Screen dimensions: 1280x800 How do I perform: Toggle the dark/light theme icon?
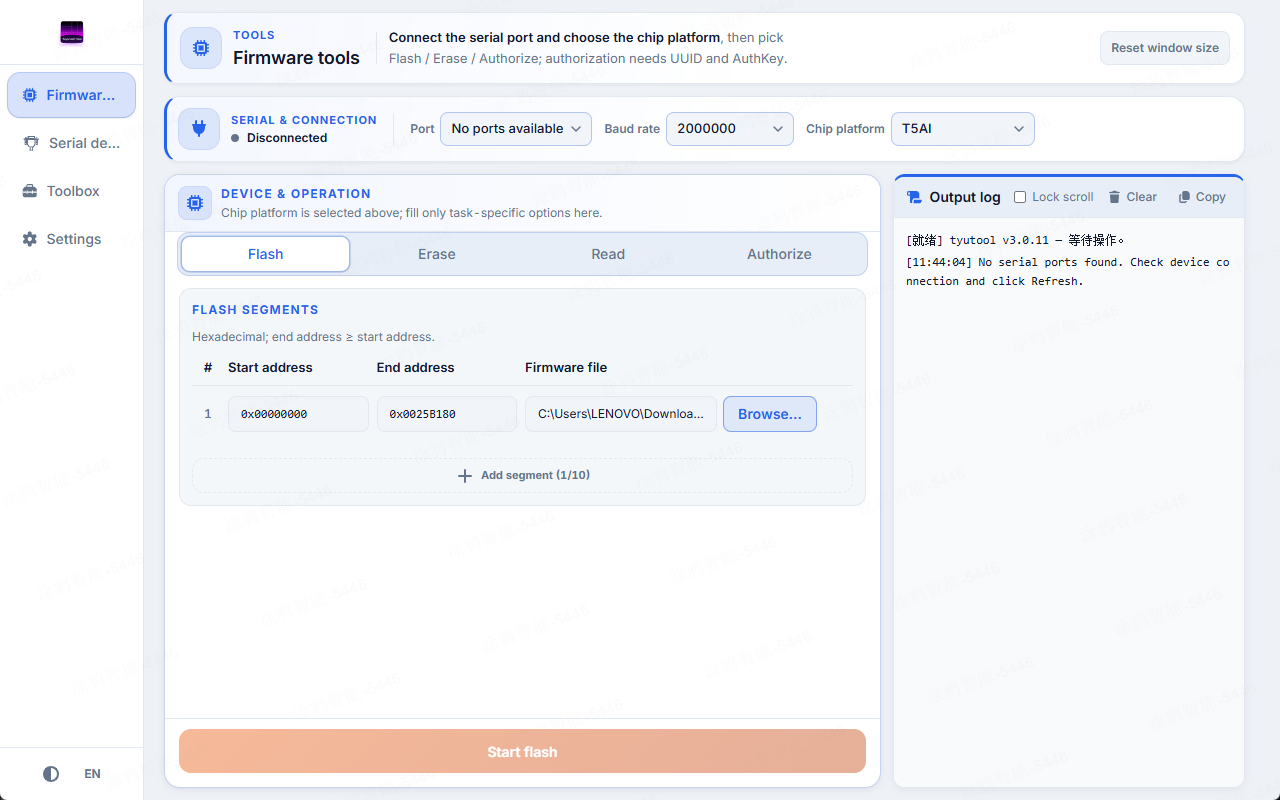click(x=51, y=774)
